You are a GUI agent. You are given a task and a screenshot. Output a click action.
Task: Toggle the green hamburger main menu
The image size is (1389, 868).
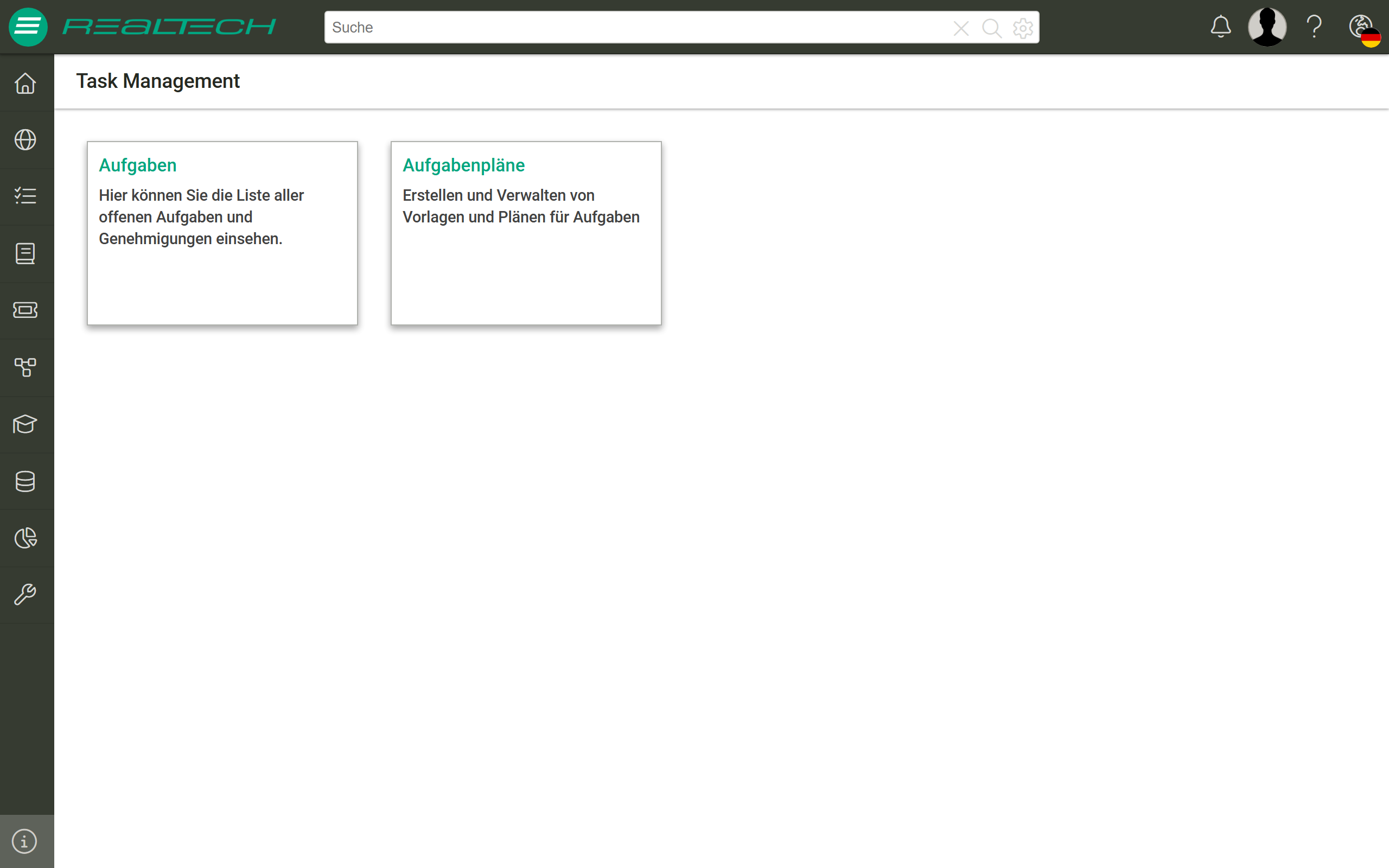[x=28, y=27]
